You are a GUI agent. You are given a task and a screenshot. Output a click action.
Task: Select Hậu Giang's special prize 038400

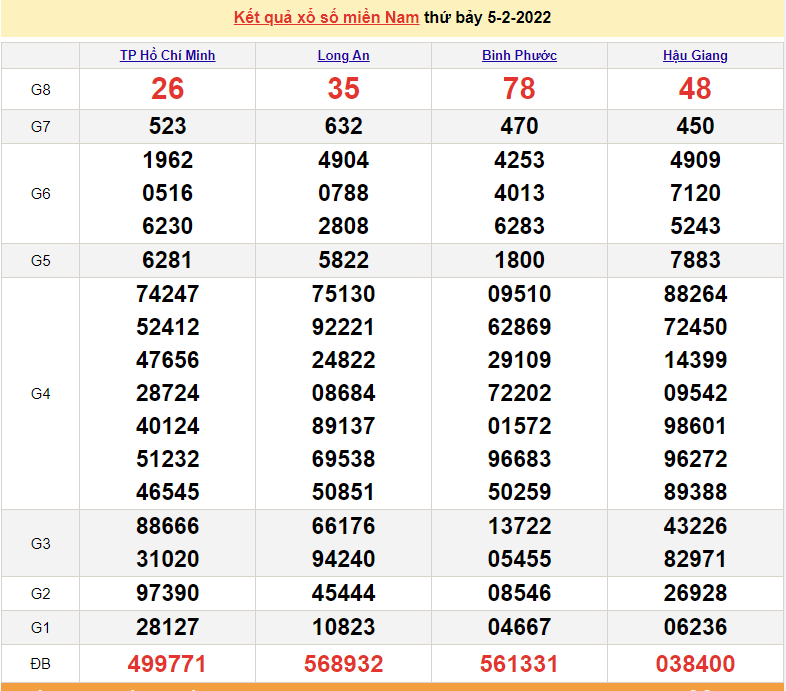point(695,664)
